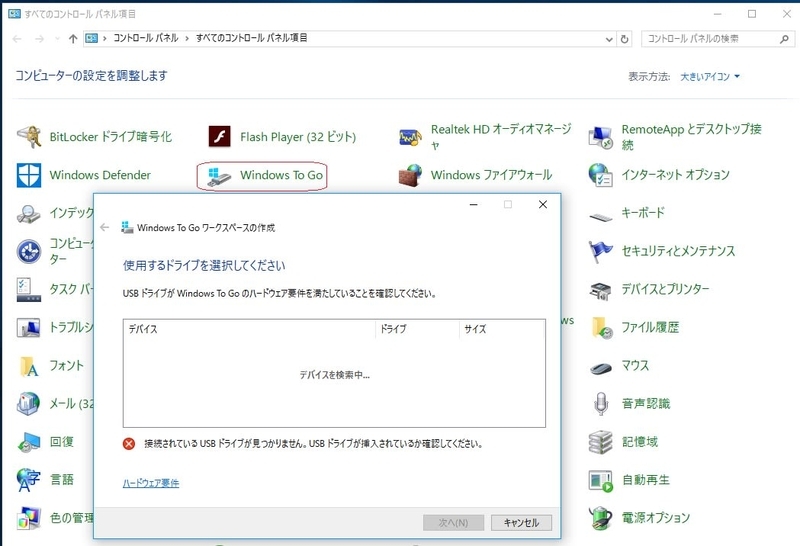Click the デバイス column header
The height and width of the screenshot is (546, 800).
249,329
